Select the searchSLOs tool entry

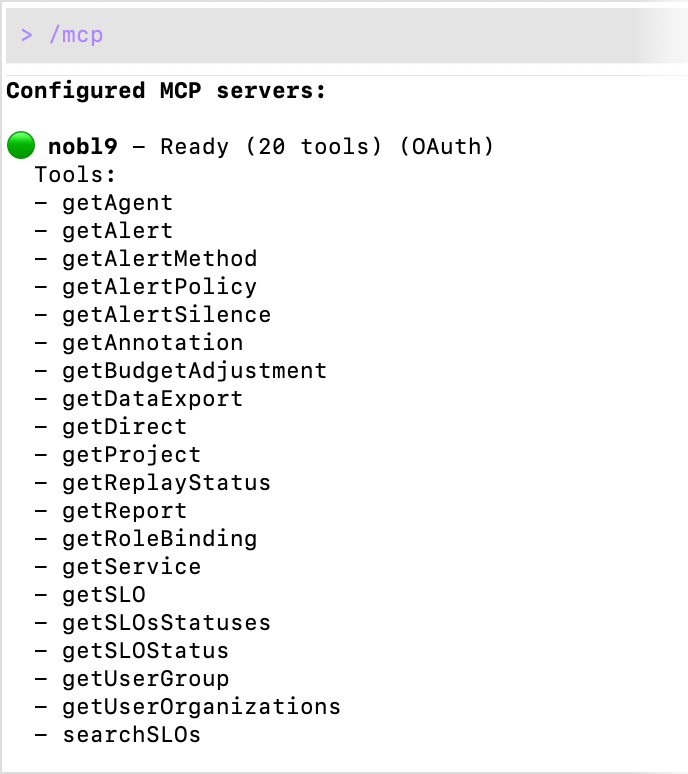click(131, 735)
